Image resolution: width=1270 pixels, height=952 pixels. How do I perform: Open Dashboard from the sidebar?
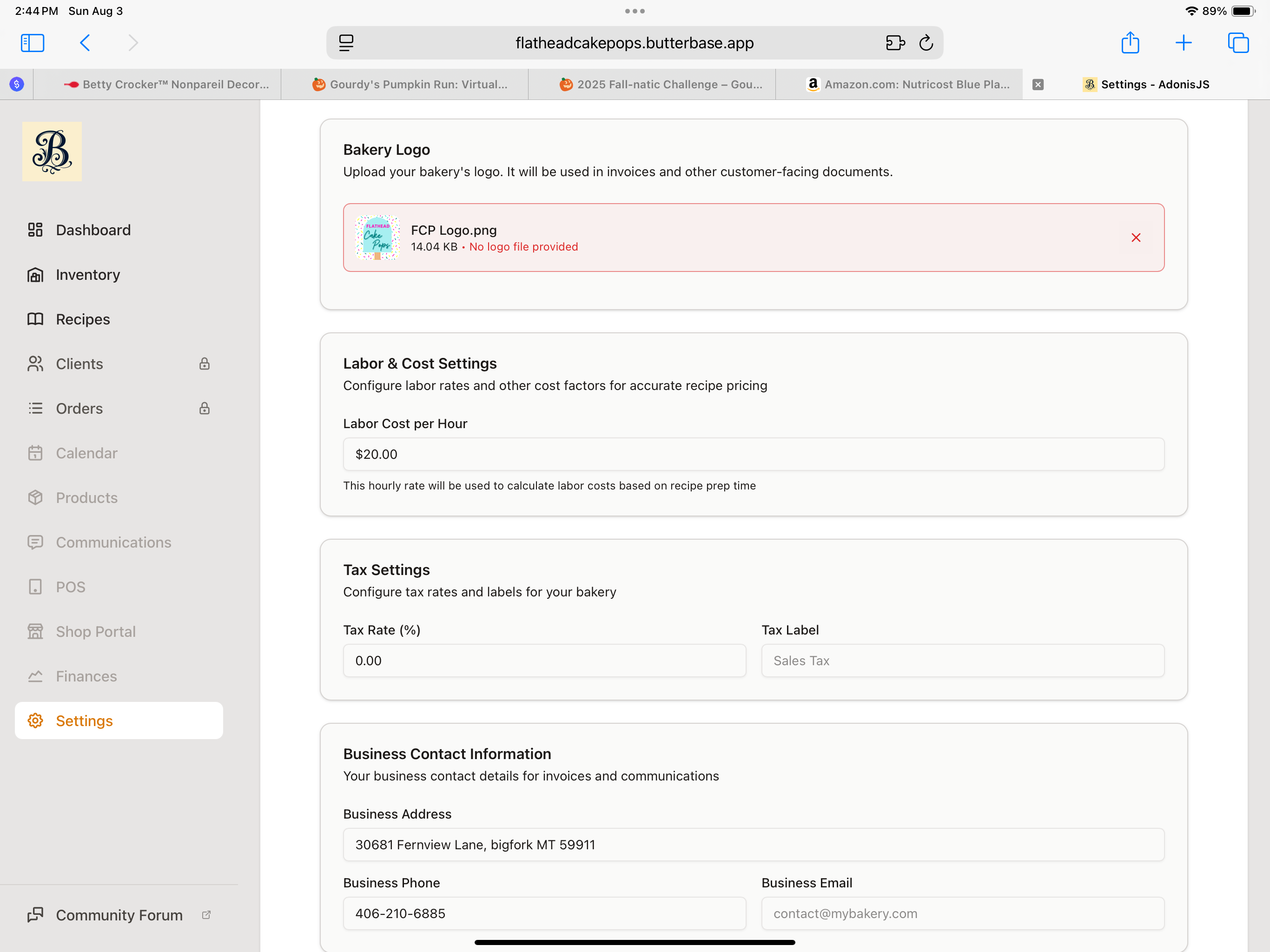[x=93, y=230]
